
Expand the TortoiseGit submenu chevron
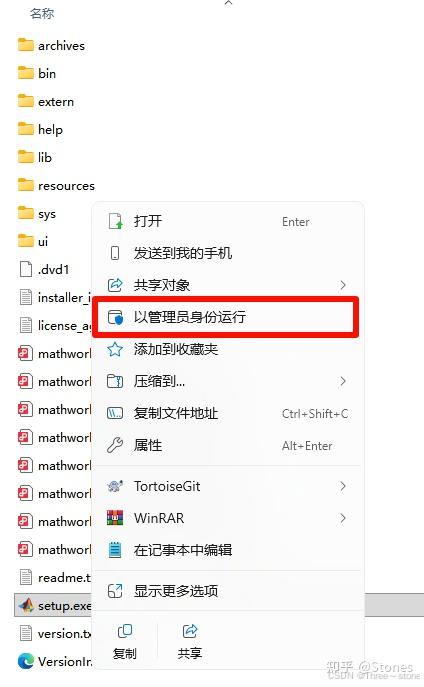pos(343,486)
